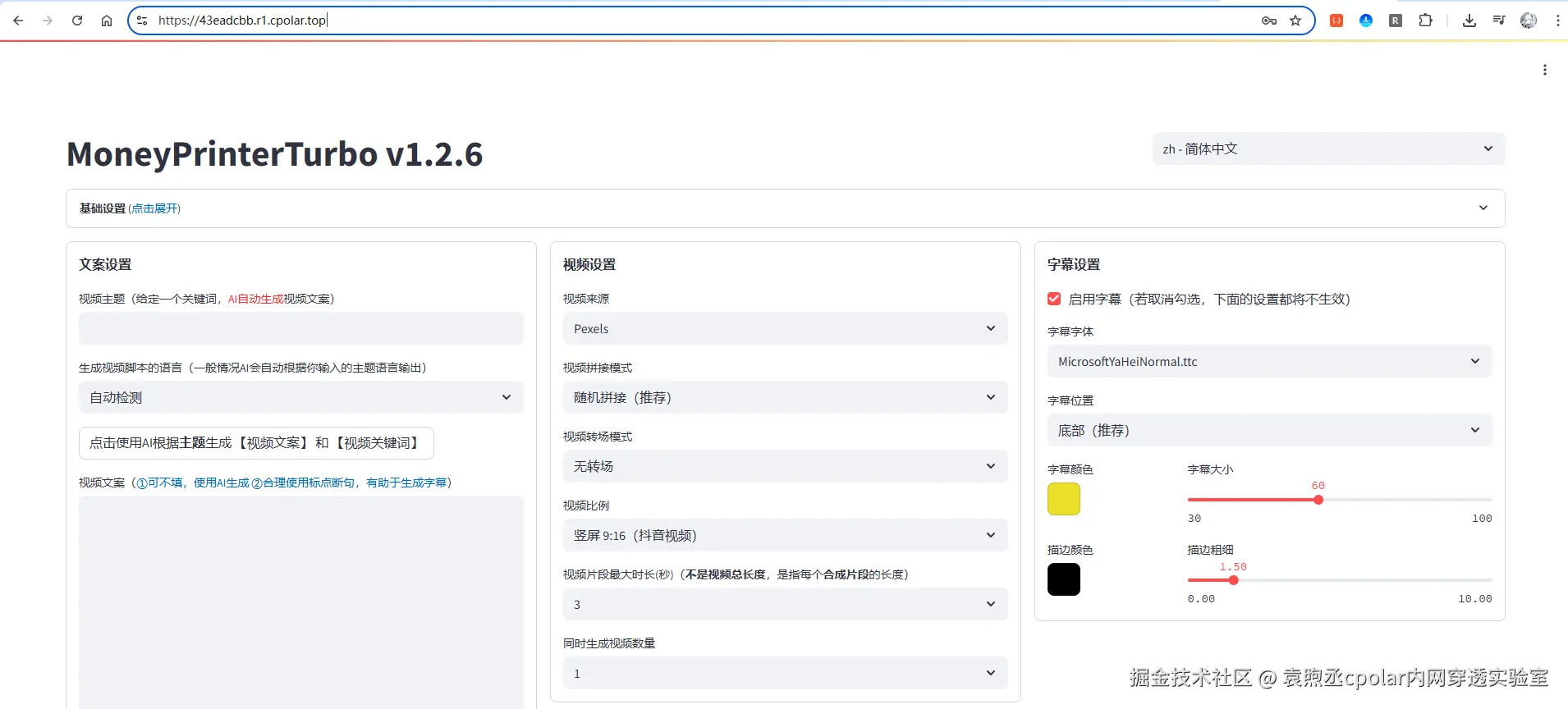Uncheck the 启用字幕 checkbox

click(x=1054, y=299)
